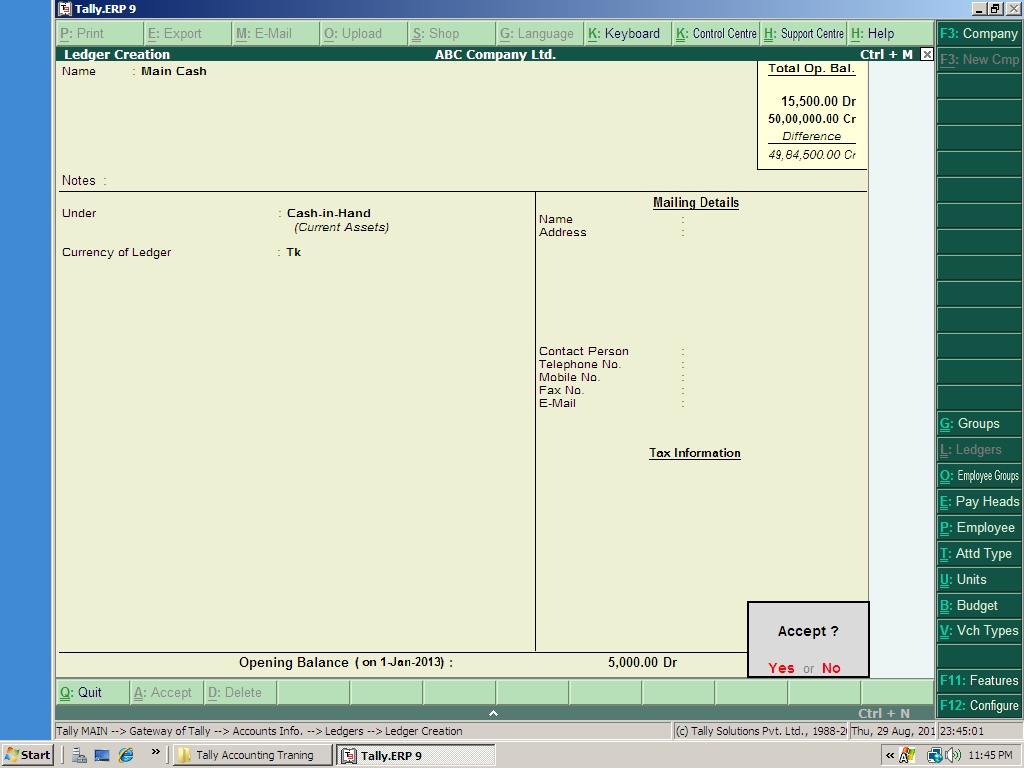The height and width of the screenshot is (768, 1024).
Task: Click the volume speaker icon in system tray
Action: [951, 755]
